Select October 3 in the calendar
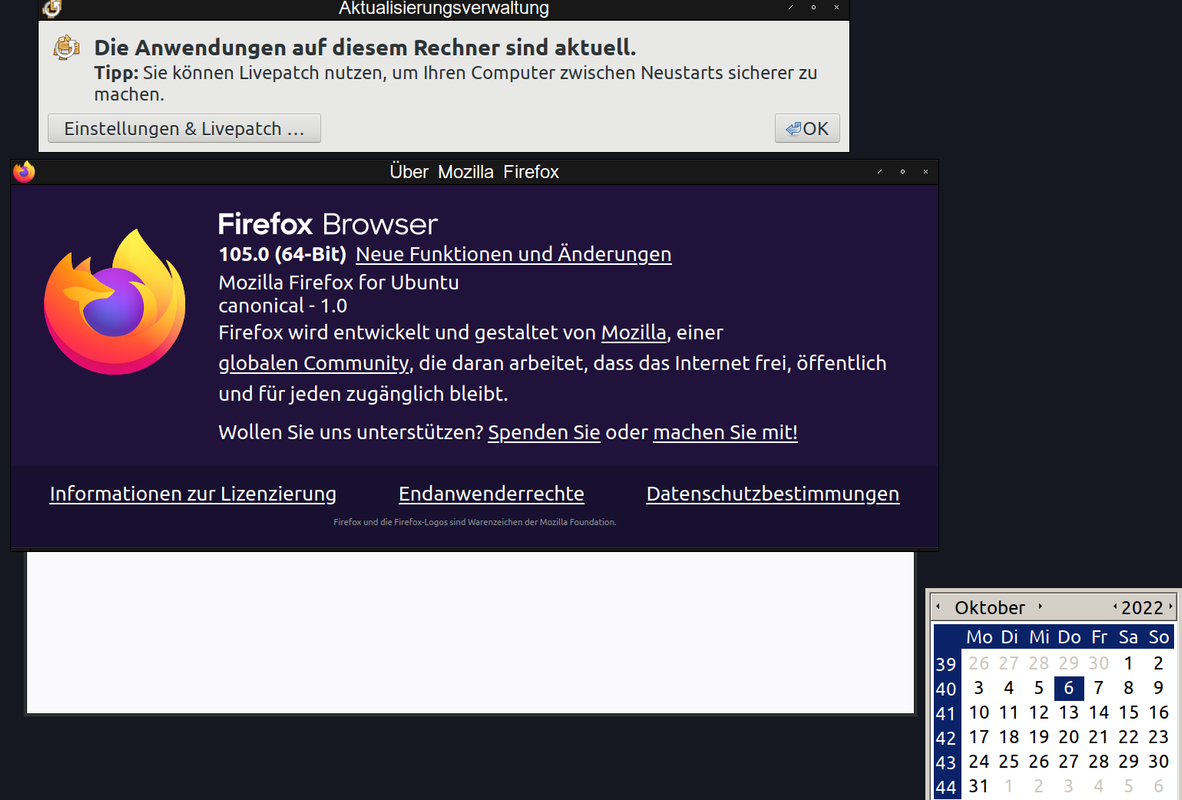Image resolution: width=1182 pixels, height=800 pixels. click(x=978, y=688)
